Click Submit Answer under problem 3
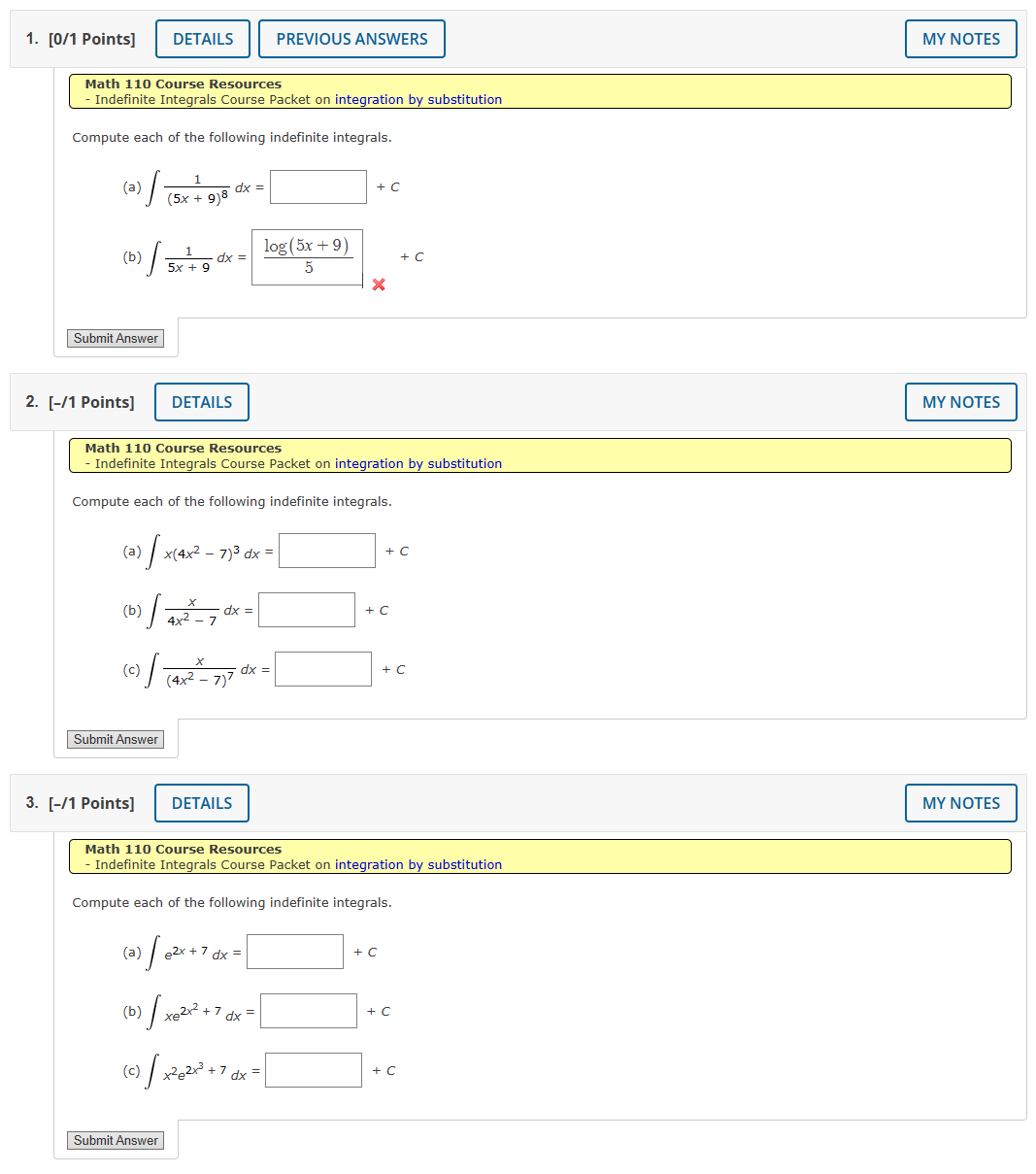This screenshot has height=1174, width=1036. 115,1140
